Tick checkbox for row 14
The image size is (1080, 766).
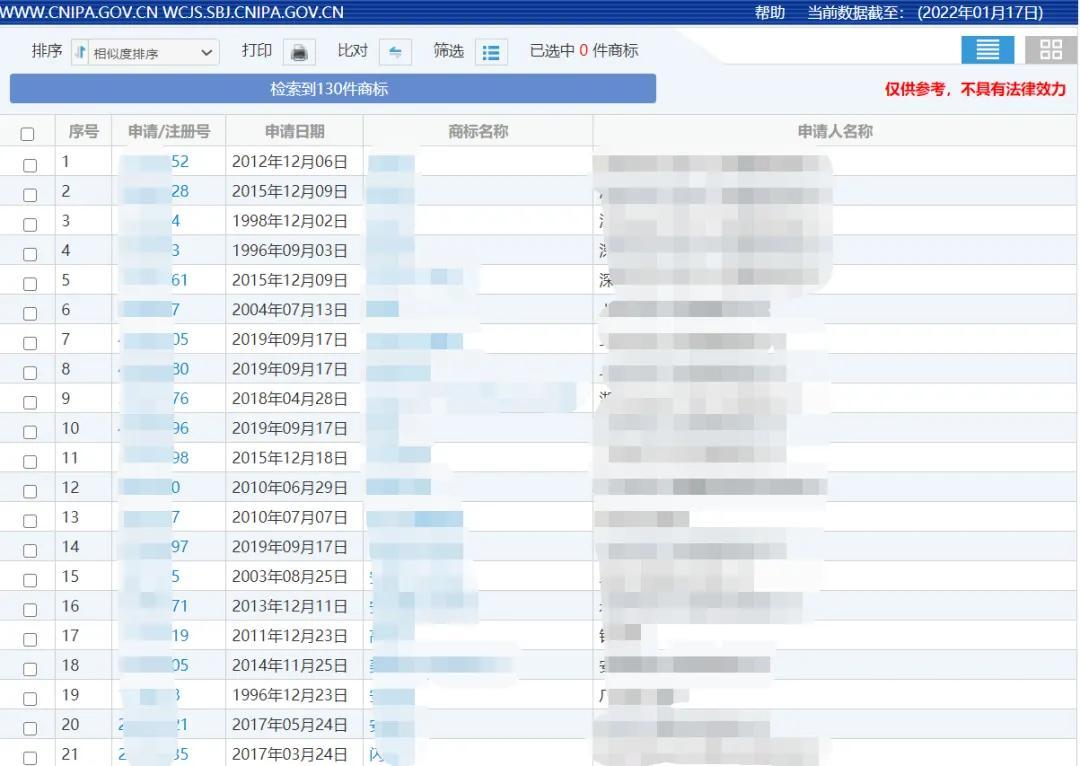point(30,550)
